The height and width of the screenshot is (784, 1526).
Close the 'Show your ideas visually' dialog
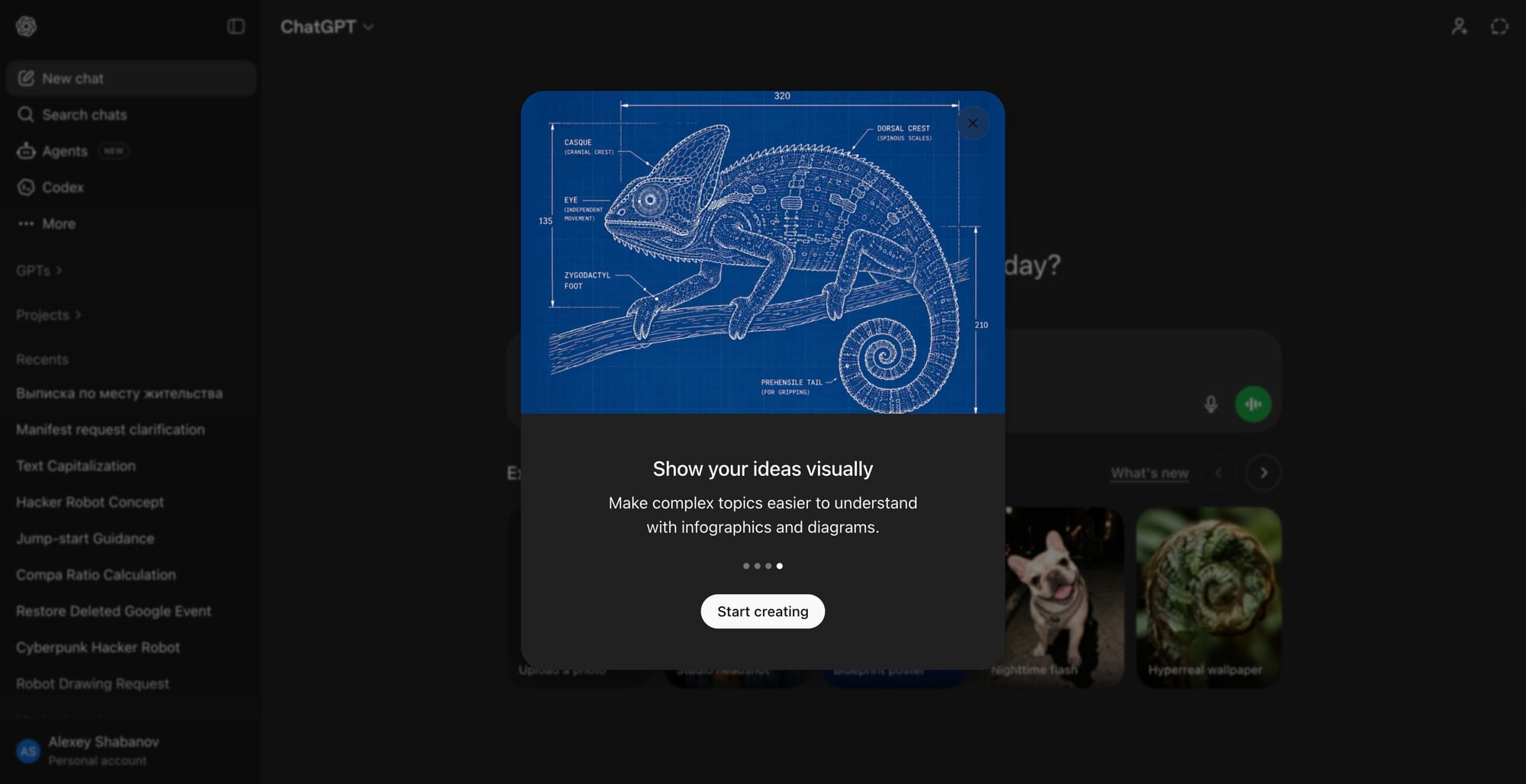pyautogui.click(x=972, y=123)
